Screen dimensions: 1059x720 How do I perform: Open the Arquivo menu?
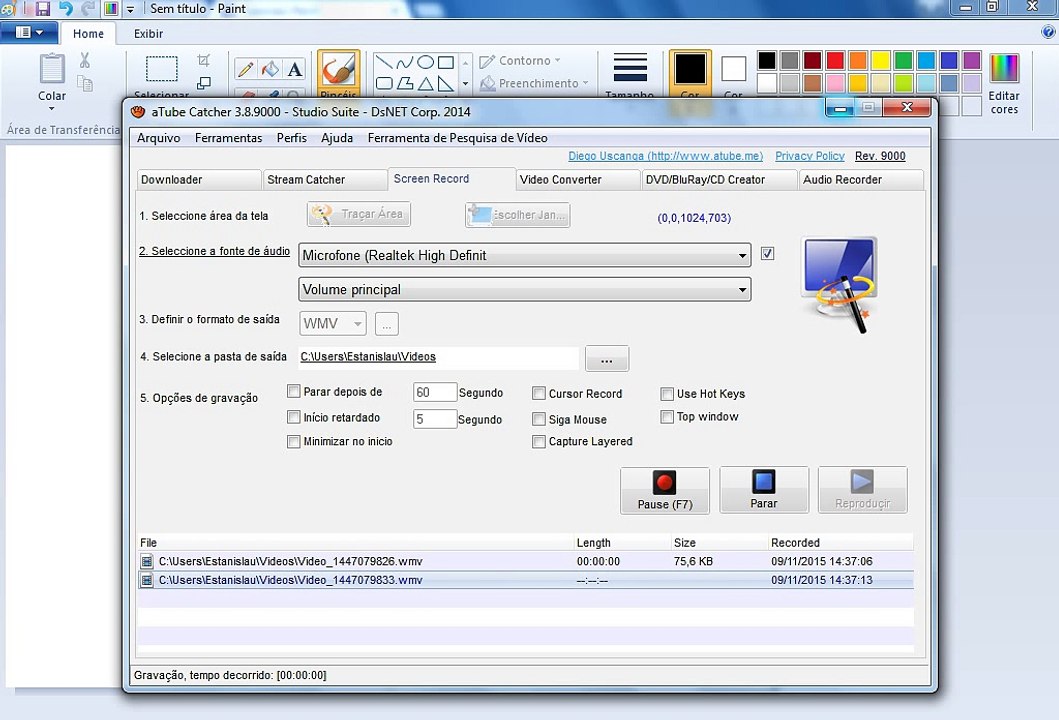click(x=159, y=138)
